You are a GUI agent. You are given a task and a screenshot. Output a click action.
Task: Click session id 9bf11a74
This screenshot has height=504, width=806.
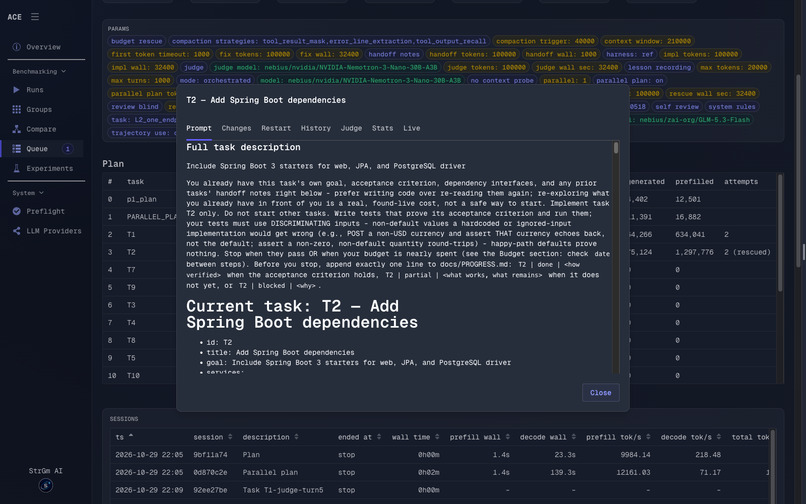point(210,455)
